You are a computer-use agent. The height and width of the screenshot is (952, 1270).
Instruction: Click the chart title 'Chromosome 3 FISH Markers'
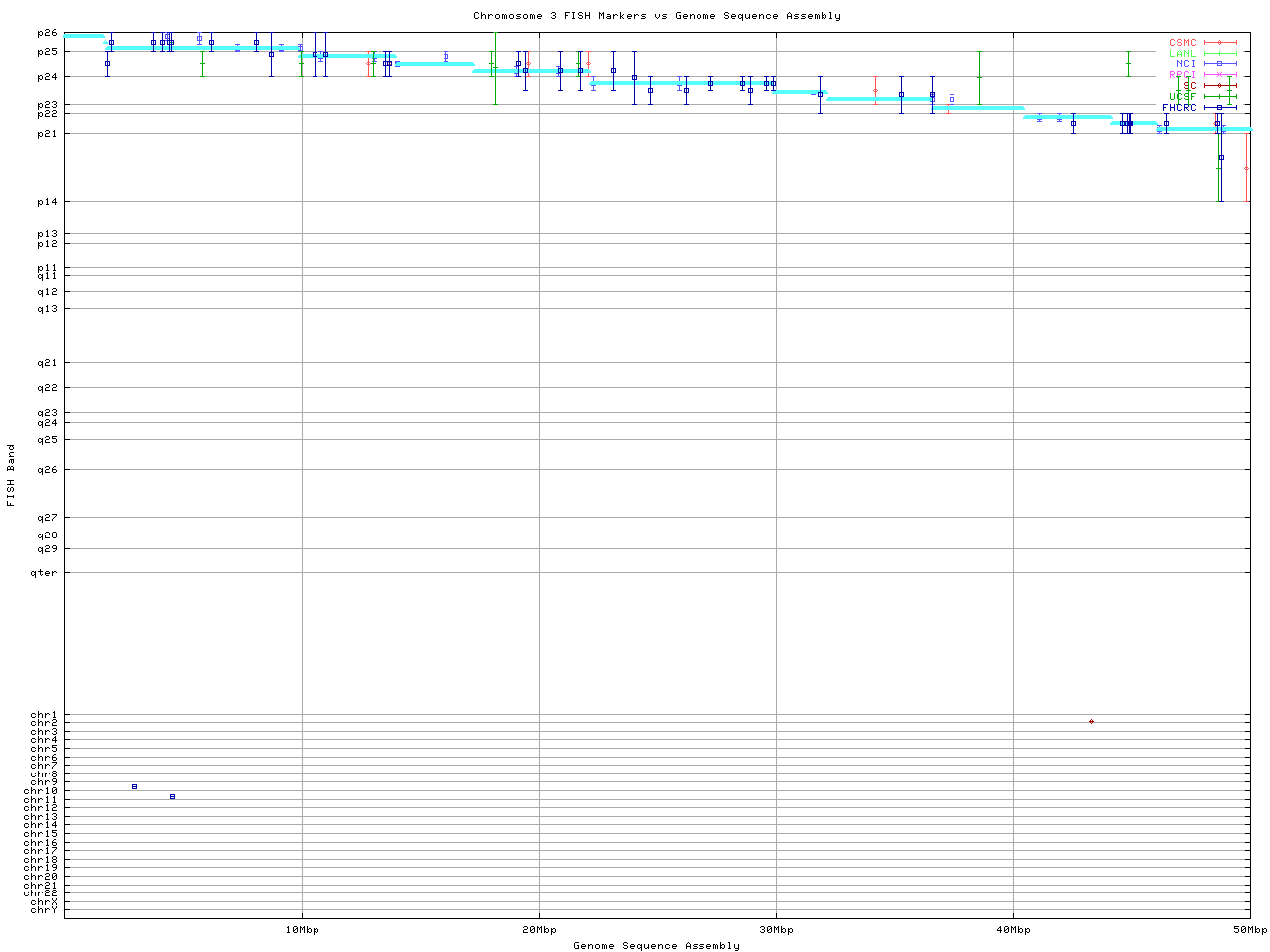coord(657,16)
